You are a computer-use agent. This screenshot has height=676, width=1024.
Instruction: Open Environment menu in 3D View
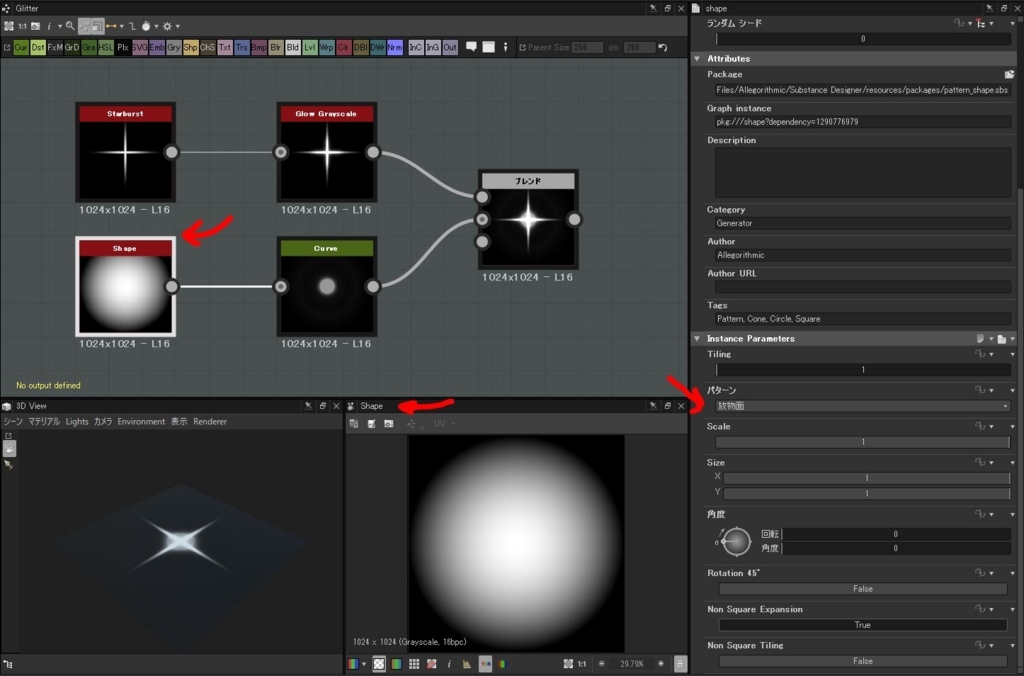pos(141,422)
